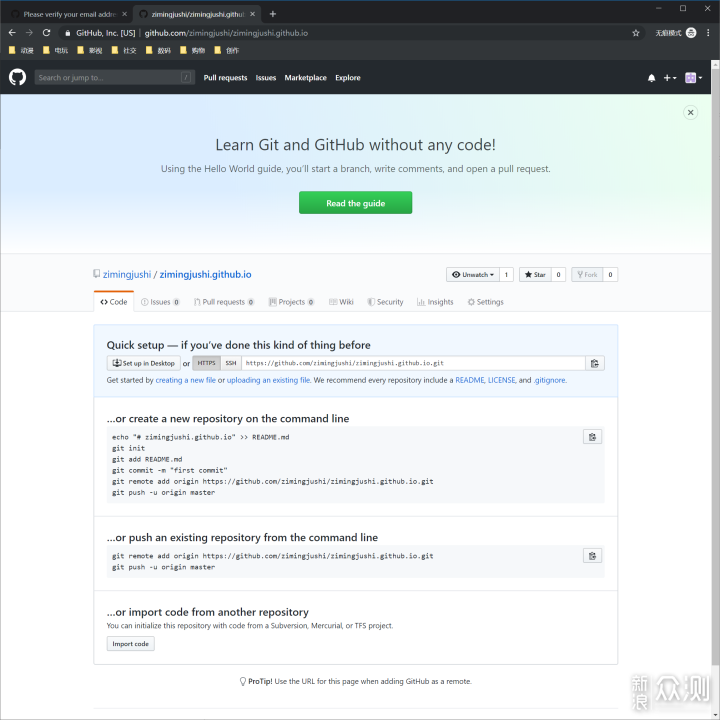
Task: Switch clone URL to SSH
Action: coord(231,363)
